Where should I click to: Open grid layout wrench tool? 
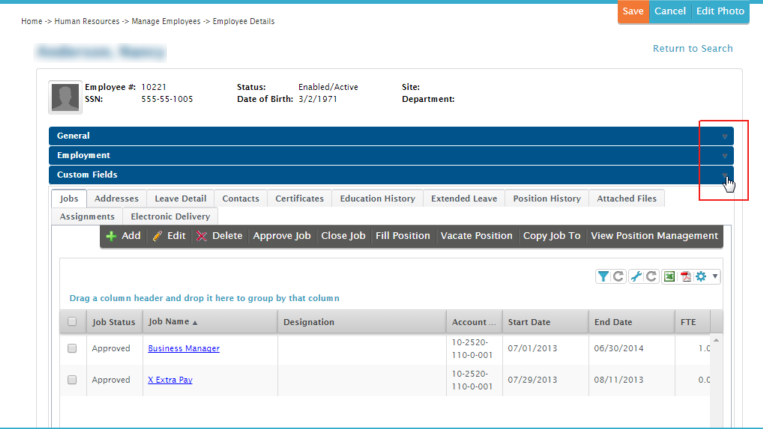[x=636, y=276]
